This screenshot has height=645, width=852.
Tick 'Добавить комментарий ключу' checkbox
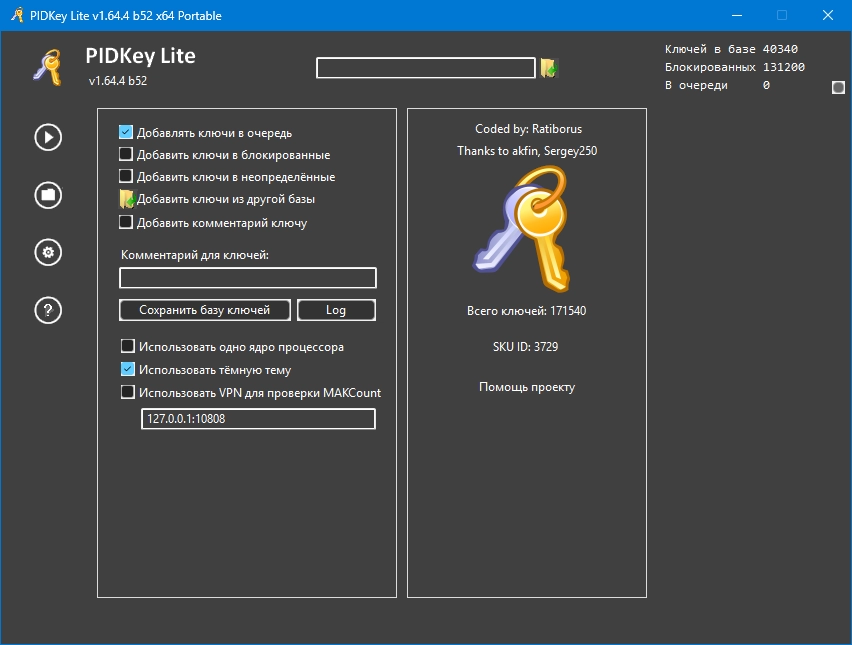point(126,222)
